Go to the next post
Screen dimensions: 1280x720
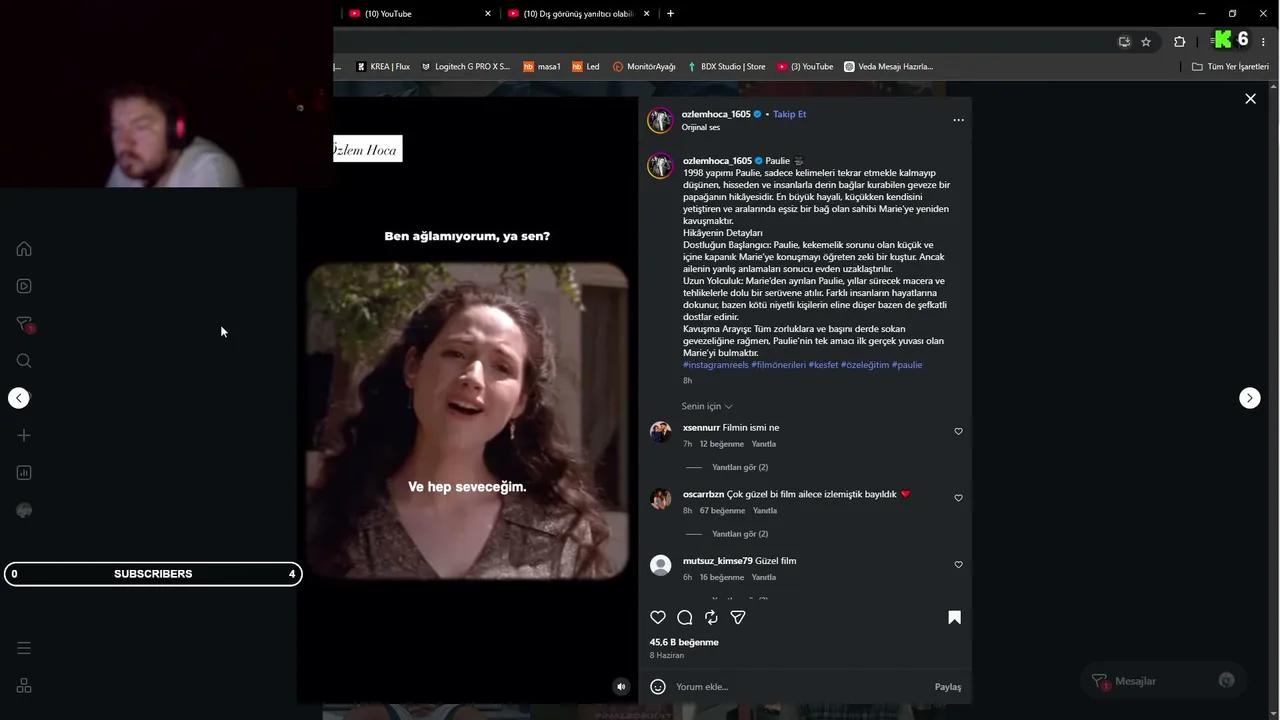coord(1250,398)
